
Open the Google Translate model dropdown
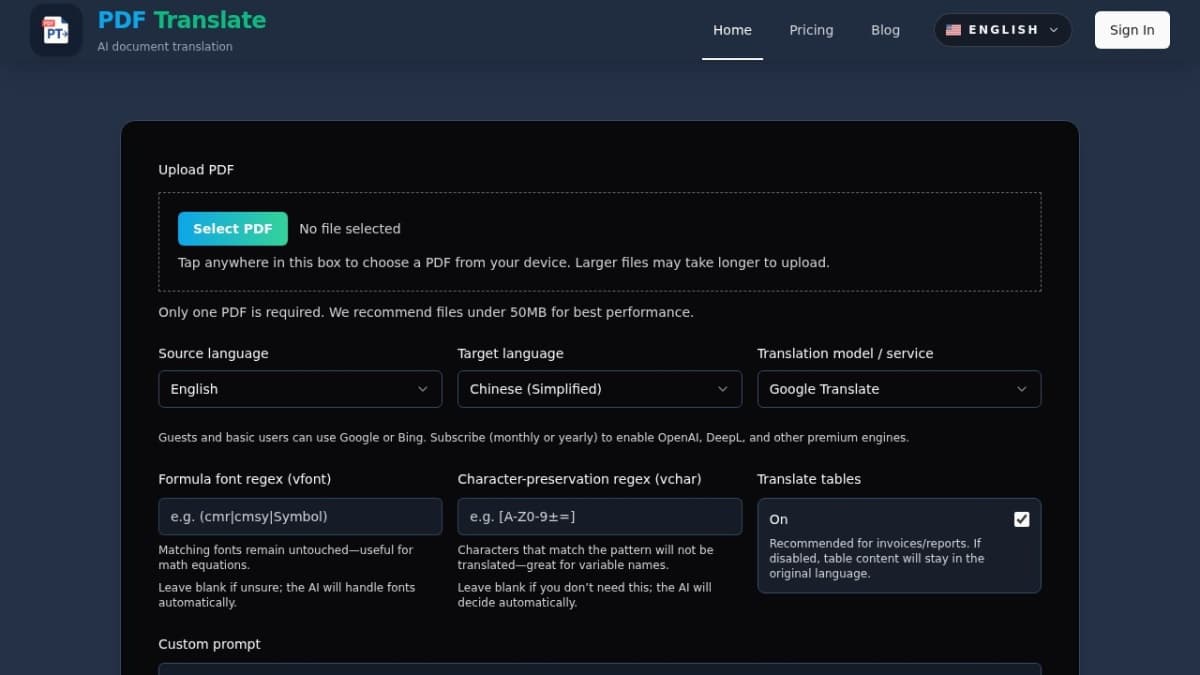tap(897, 389)
